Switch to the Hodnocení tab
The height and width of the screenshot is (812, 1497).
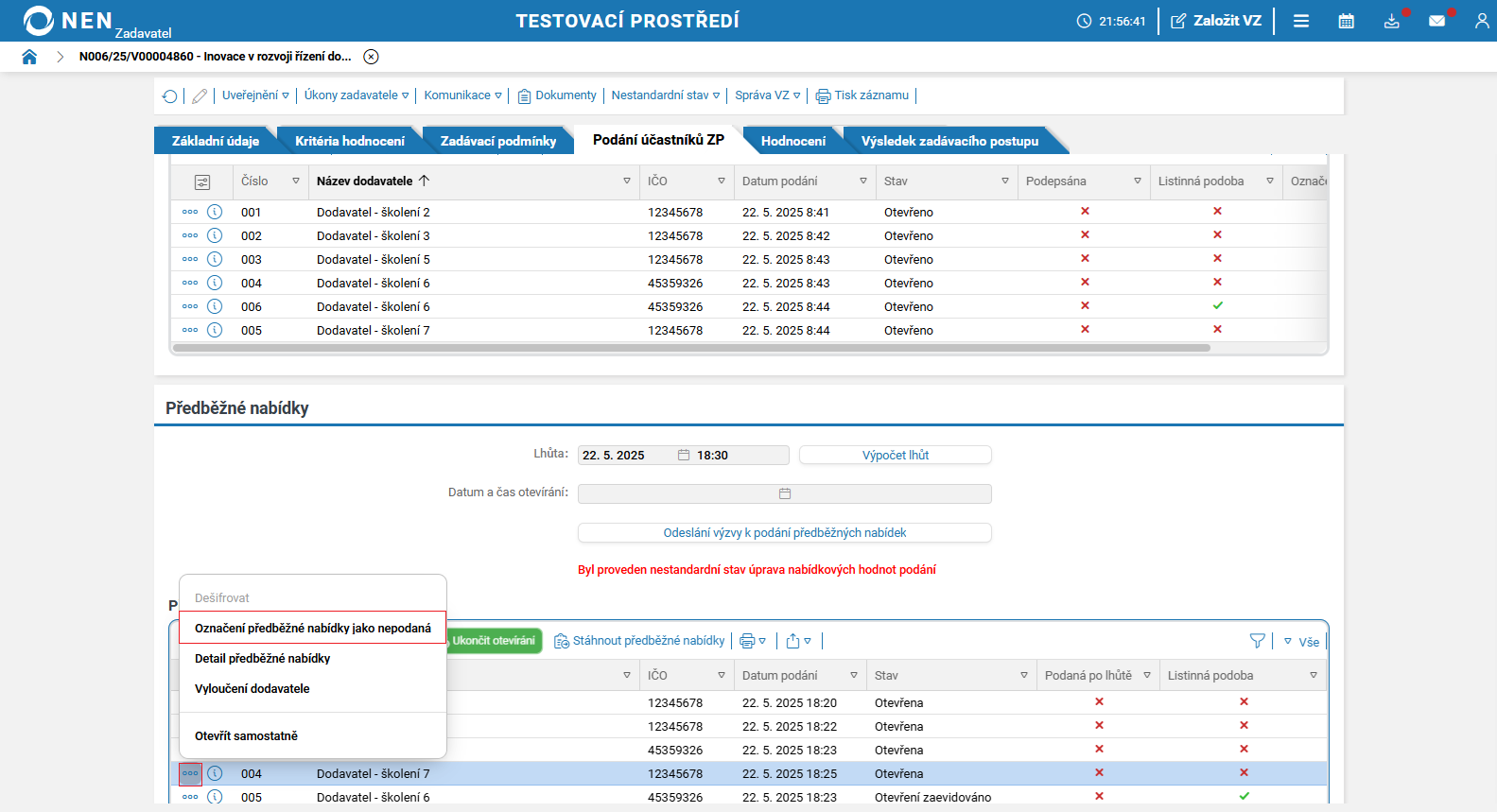click(x=792, y=141)
